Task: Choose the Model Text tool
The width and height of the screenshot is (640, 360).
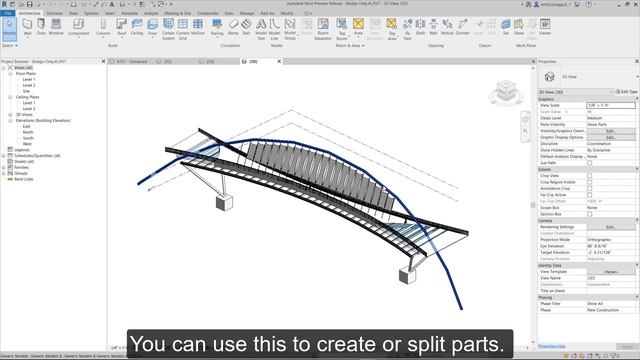Action: [261, 29]
